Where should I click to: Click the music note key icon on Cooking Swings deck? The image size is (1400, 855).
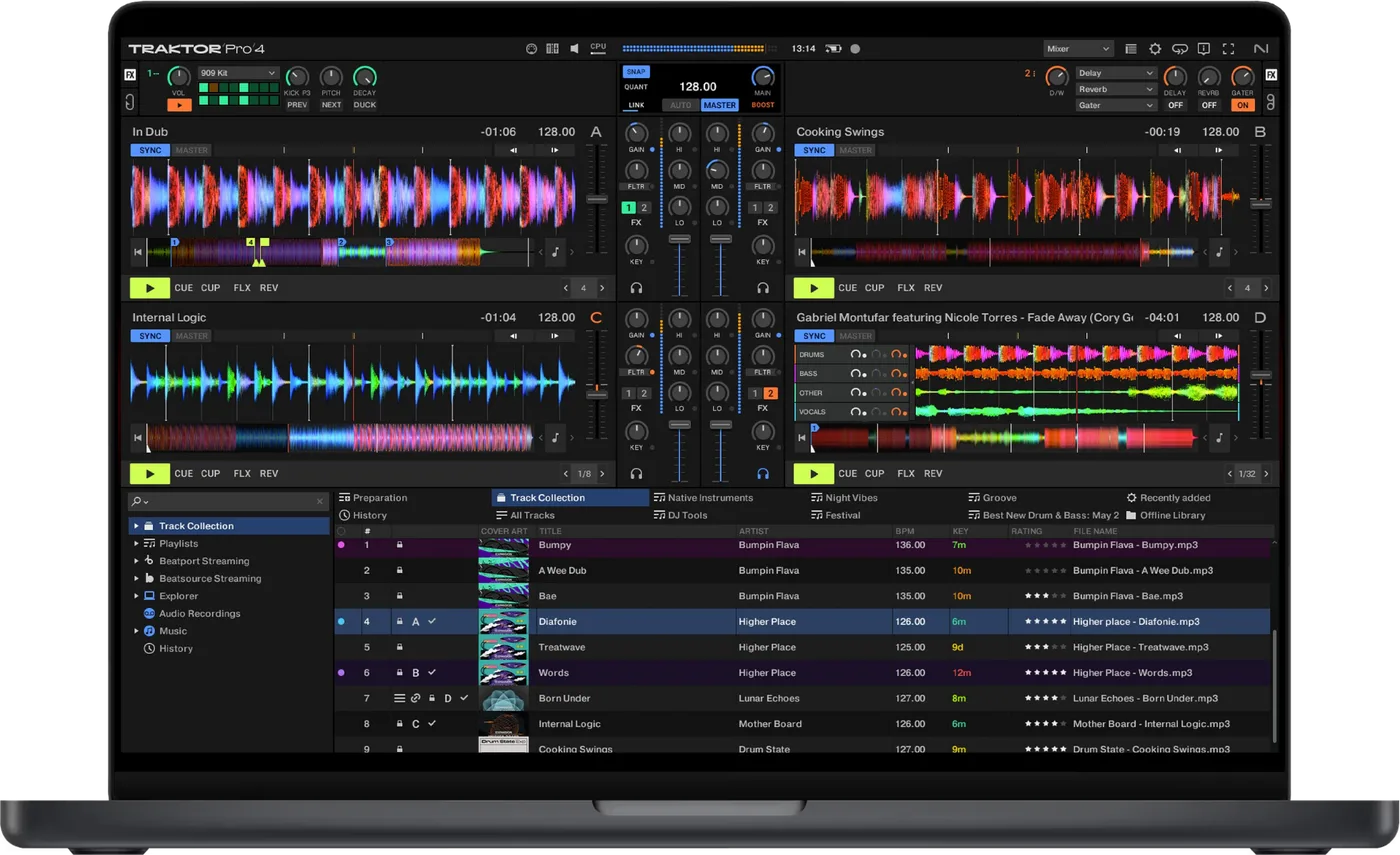tap(1220, 252)
